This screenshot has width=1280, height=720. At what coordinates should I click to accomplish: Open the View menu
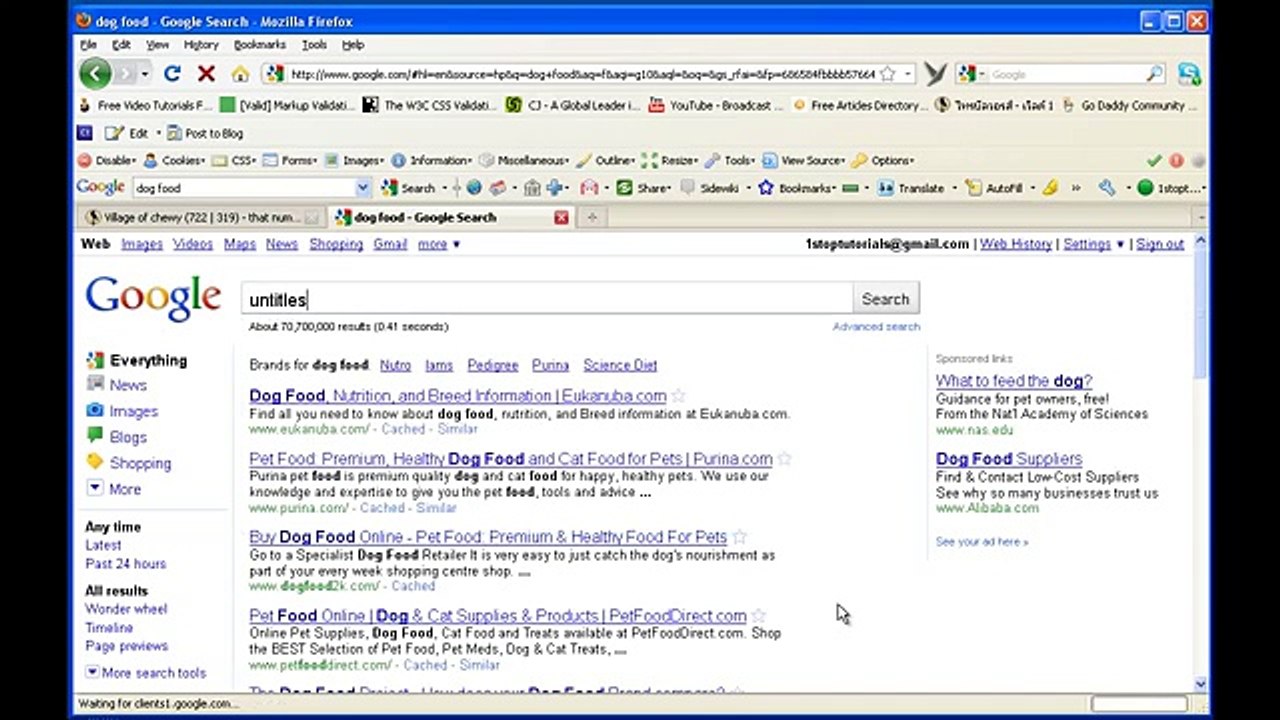pyautogui.click(x=157, y=45)
